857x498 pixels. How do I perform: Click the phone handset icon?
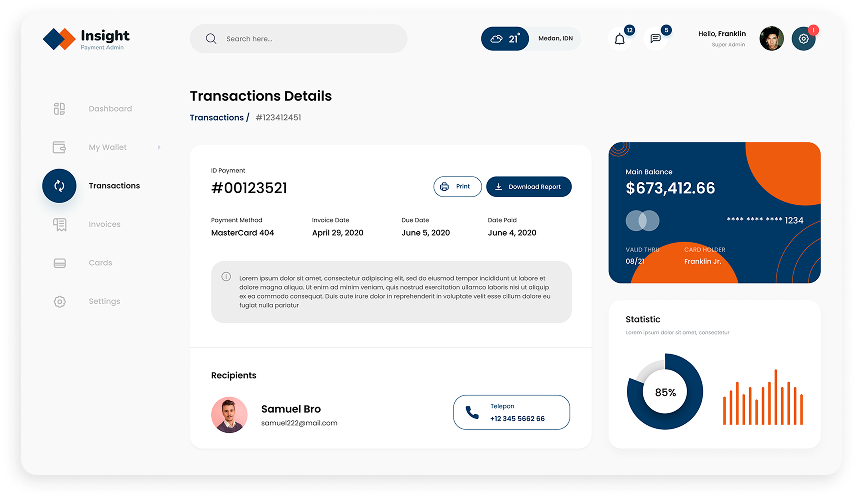[x=472, y=412]
